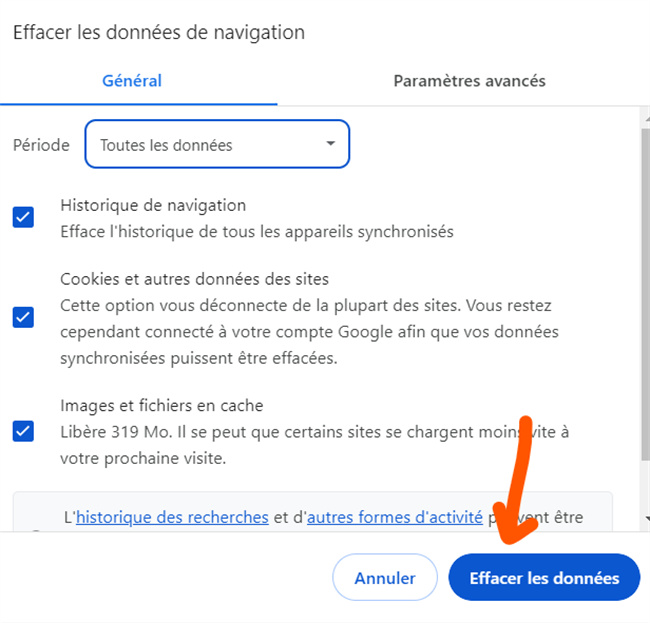Click the caret arrow in the Période selector
Viewport: 650px width, 623px height.
click(331, 144)
